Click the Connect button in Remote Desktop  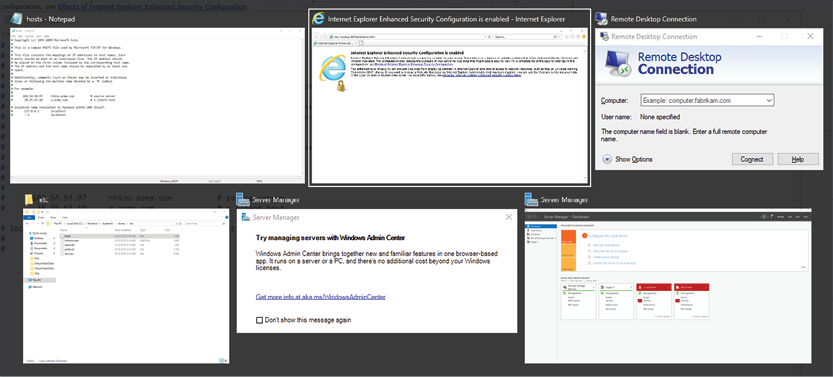point(752,159)
